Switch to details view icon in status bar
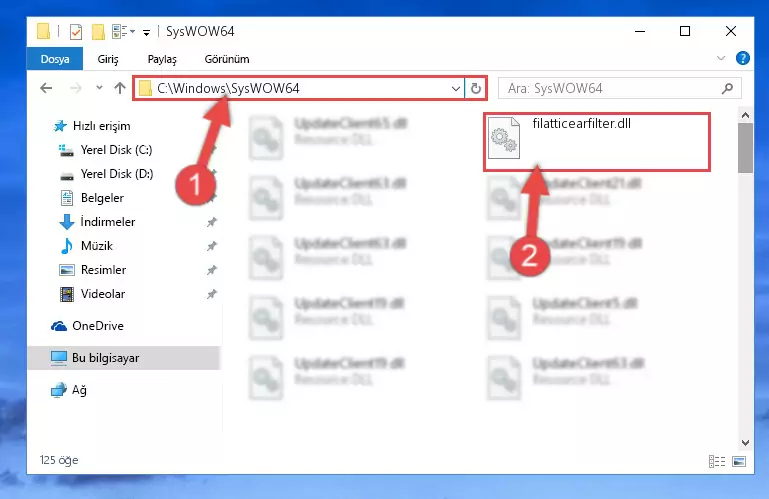 (717, 461)
